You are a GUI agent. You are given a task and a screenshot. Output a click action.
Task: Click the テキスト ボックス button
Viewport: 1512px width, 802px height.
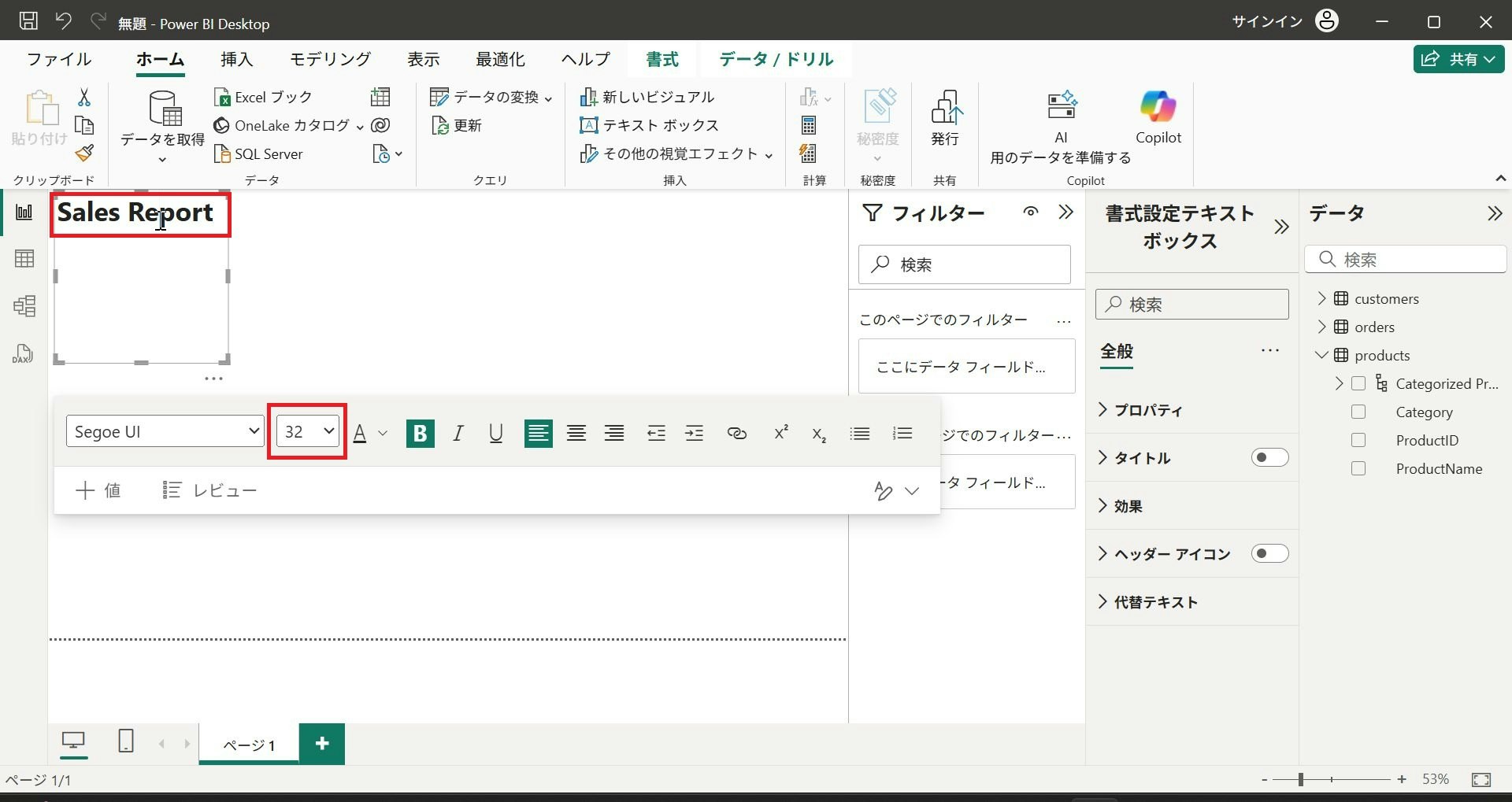click(649, 125)
